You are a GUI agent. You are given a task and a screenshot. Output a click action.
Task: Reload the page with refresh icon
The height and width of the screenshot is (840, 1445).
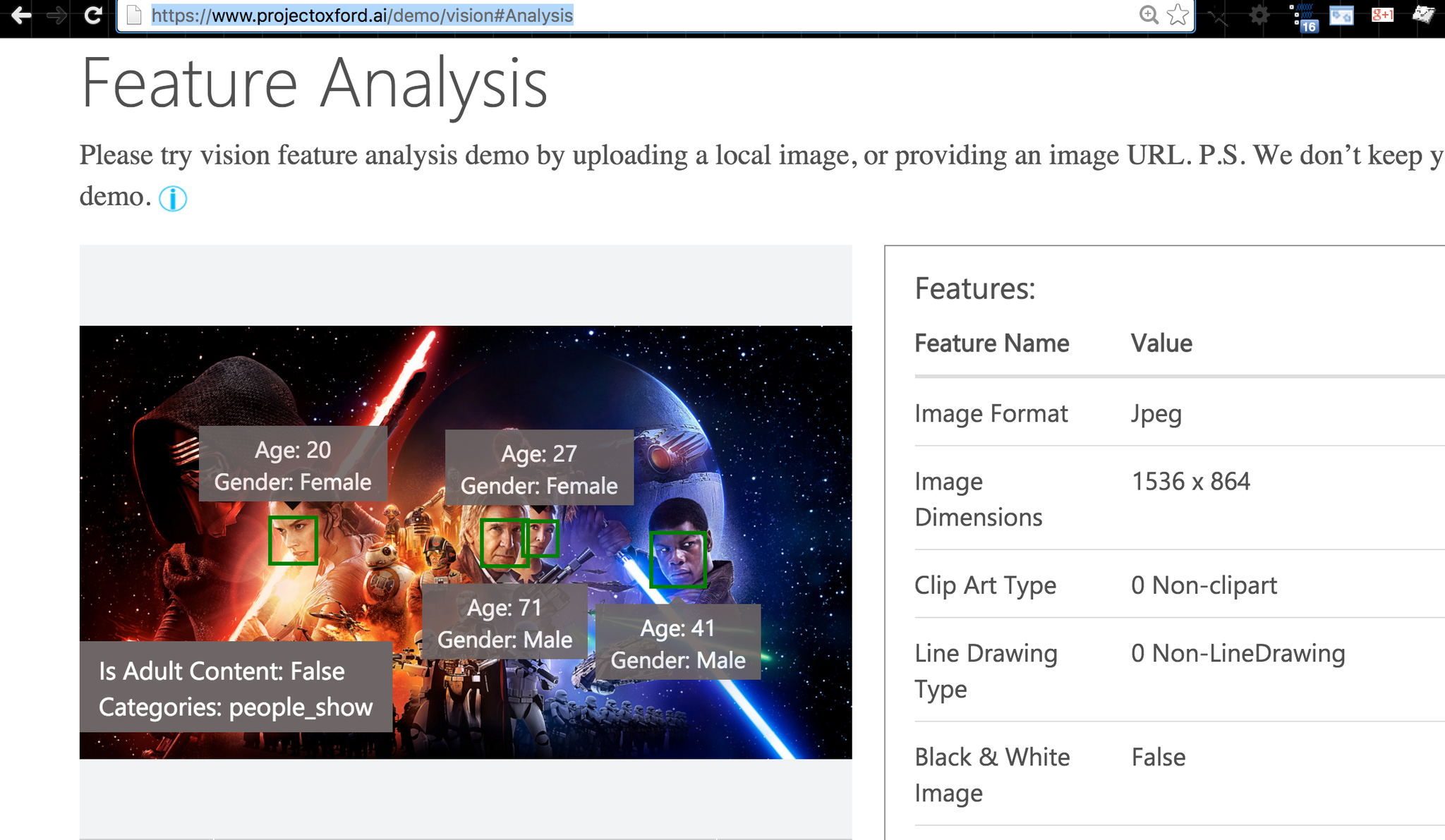tap(92, 15)
